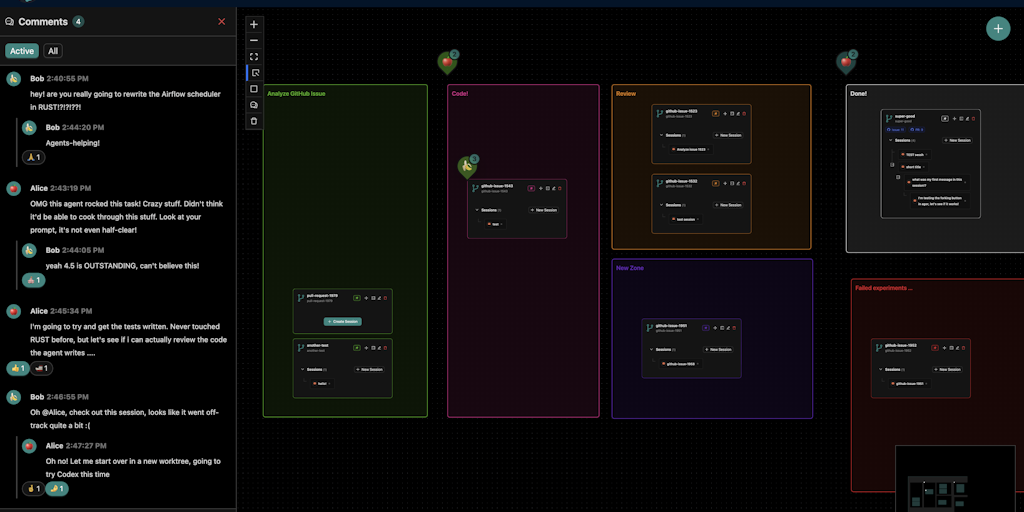1024x512 pixels.
Task: Select the trash eraser tool
Action: point(254,121)
